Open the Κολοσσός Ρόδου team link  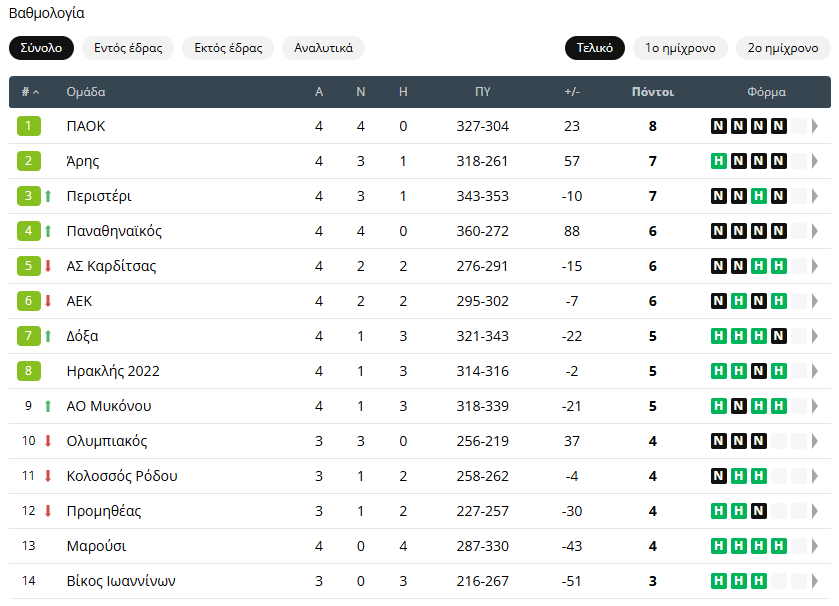click(x=122, y=476)
